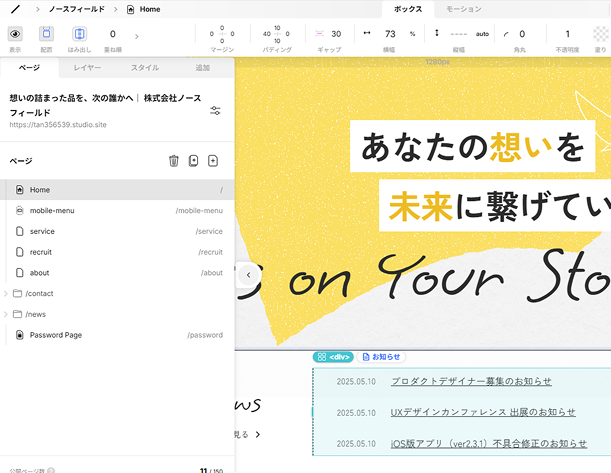Open the モーション tab
The height and width of the screenshot is (473, 611).
click(463, 9)
